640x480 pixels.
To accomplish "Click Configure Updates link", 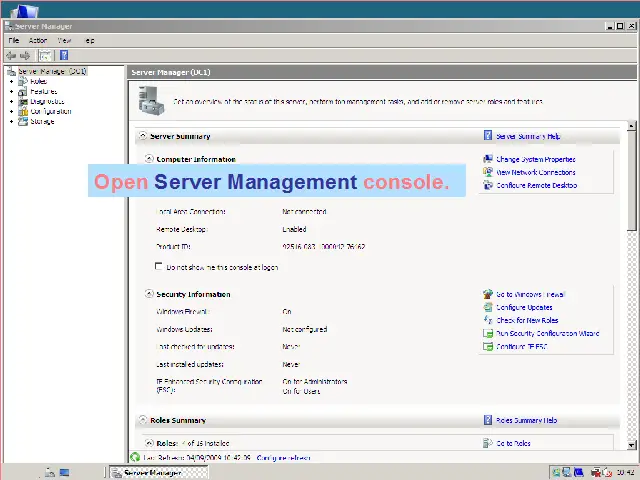I will 524,307.
